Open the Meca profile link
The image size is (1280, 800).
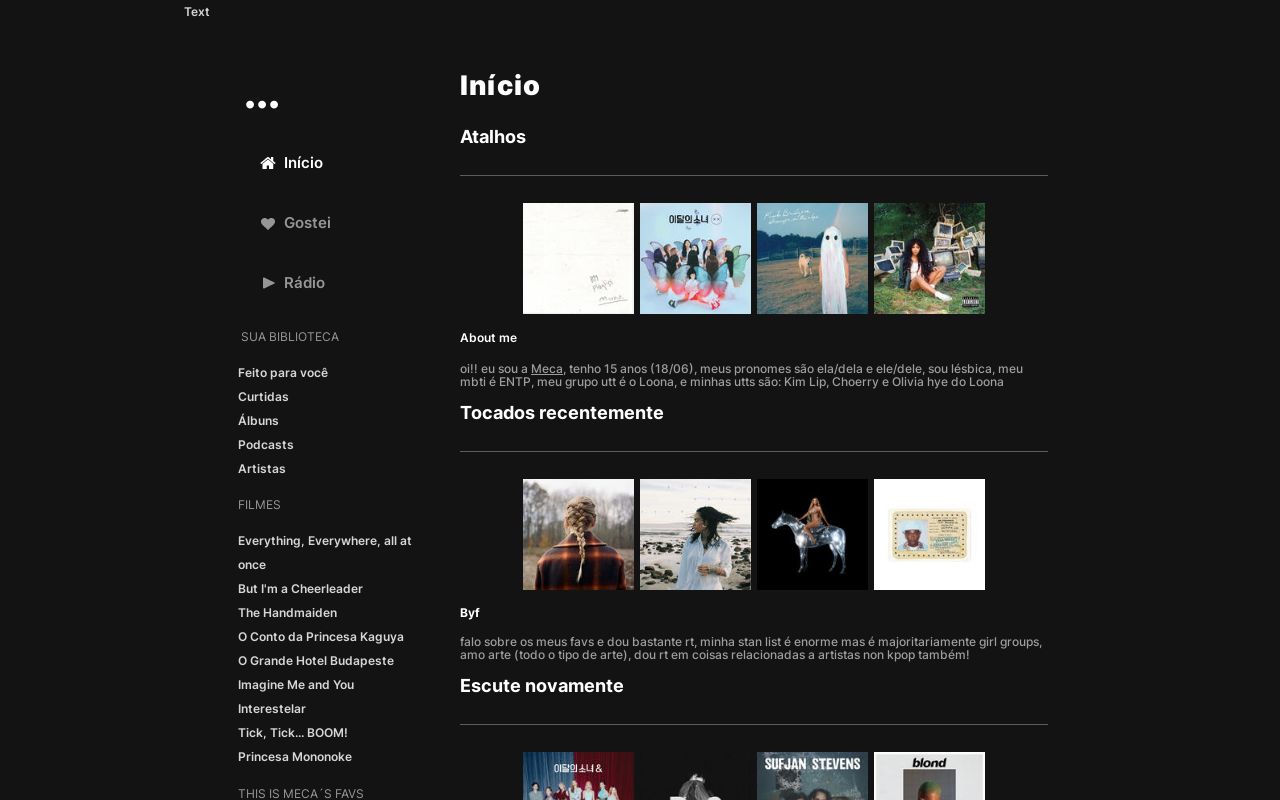pos(546,369)
